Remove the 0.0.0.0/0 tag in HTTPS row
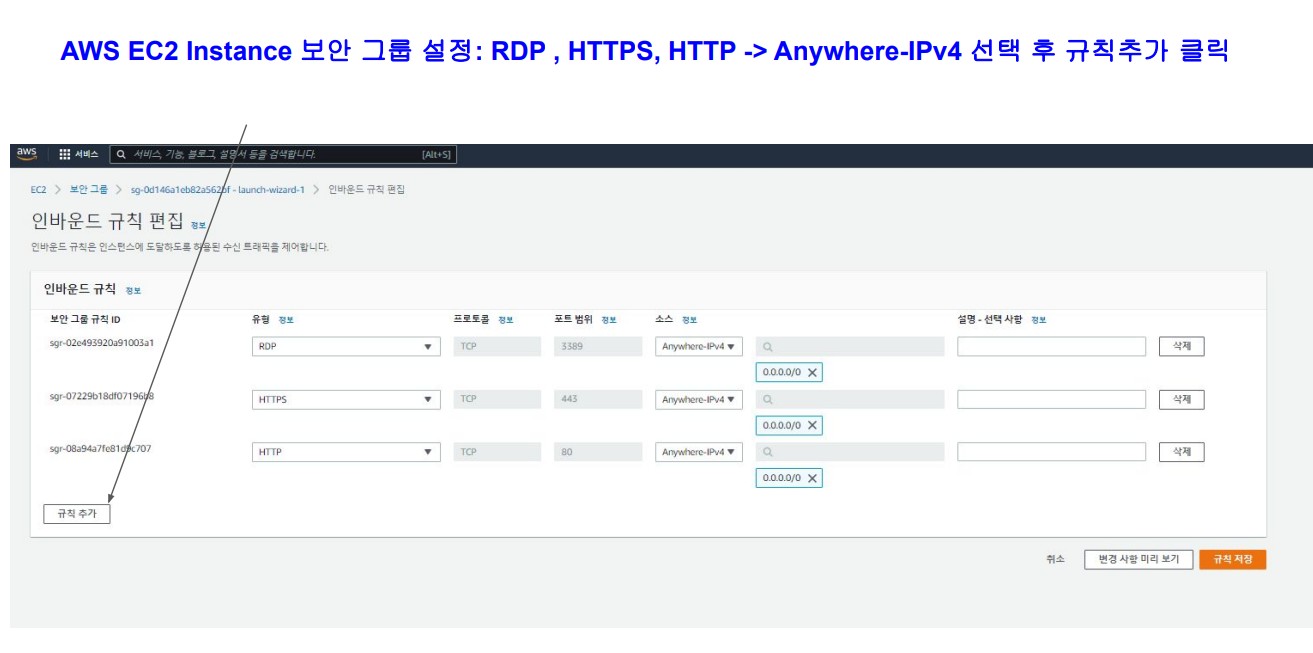Image resolution: width=1313 pixels, height=653 pixels. pos(813,425)
